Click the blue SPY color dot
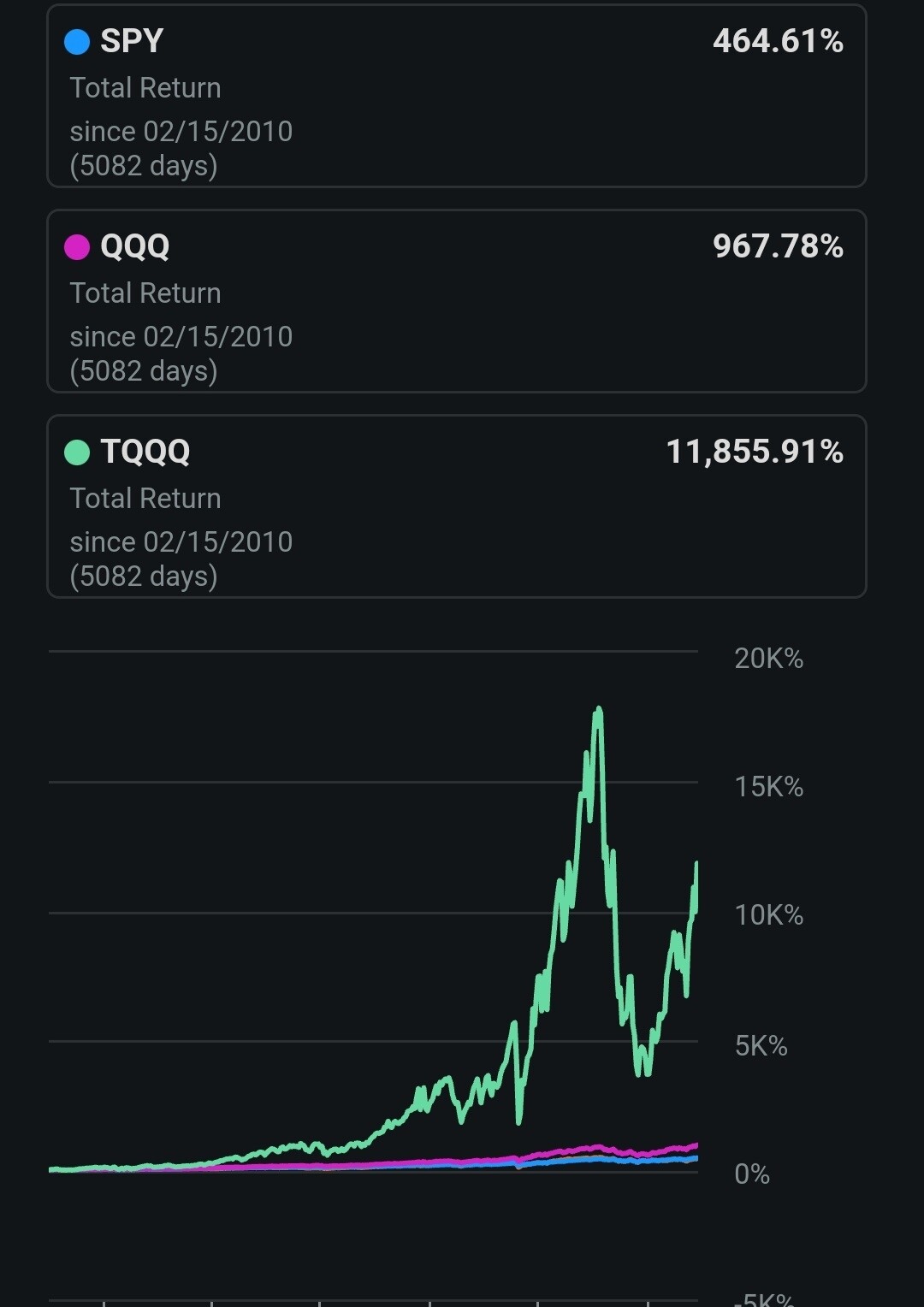Image resolution: width=924 pixels, height=1307 pixels. click(77, 42)
